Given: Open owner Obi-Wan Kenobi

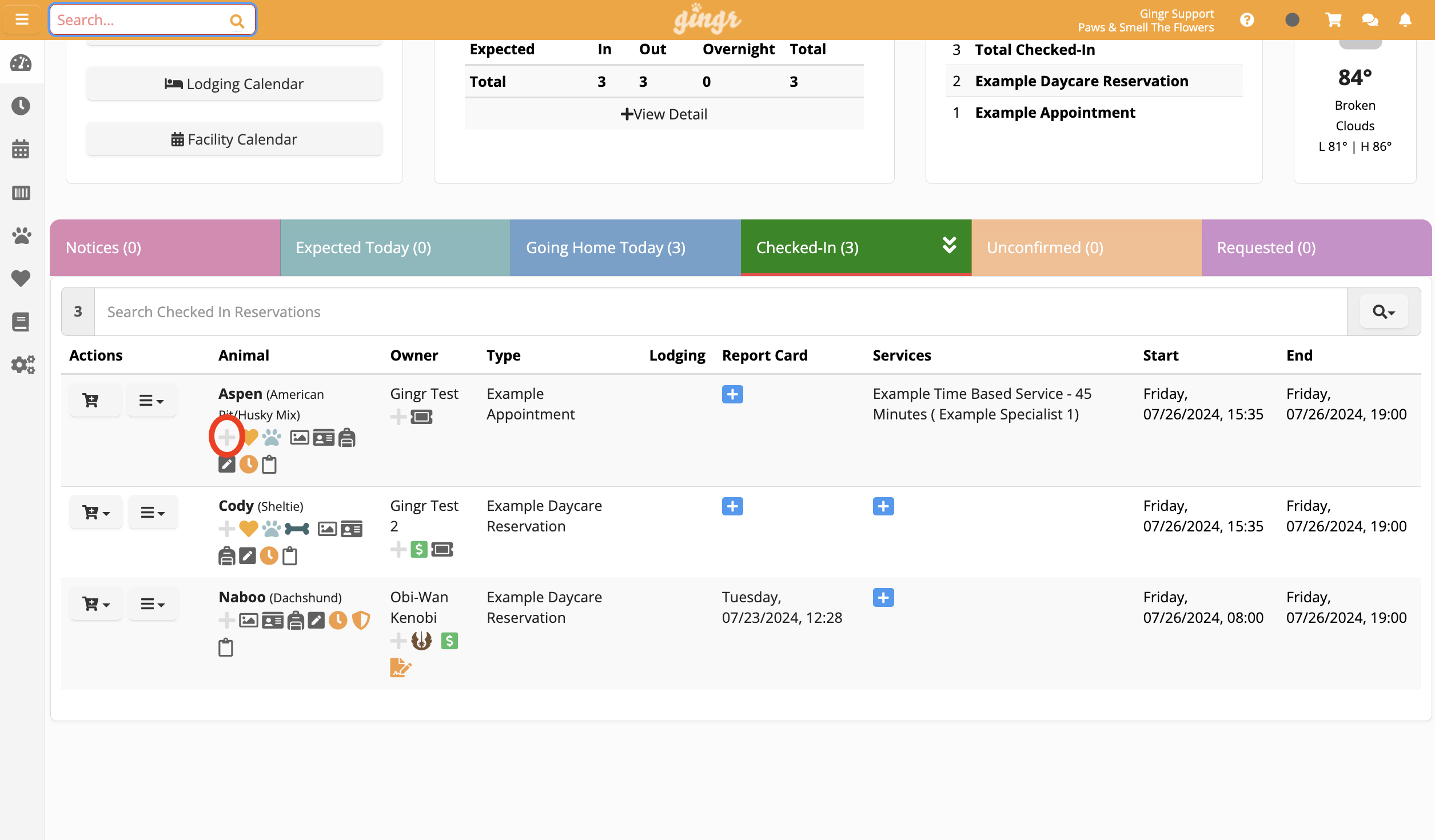Looking at the screenshot, I should pyautogui.click(x=419, y=607).
